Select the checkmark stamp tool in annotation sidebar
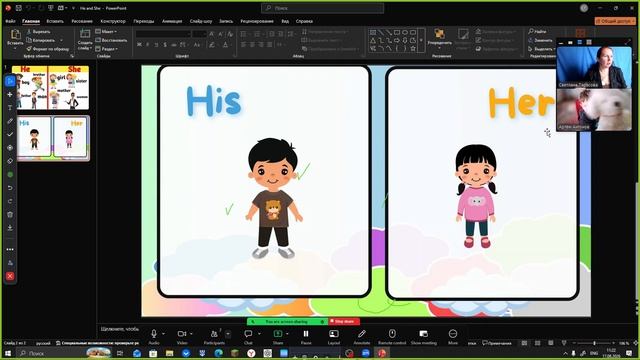Image resolution: width=640 pixels, height=360 pixels. click(10, 134)
